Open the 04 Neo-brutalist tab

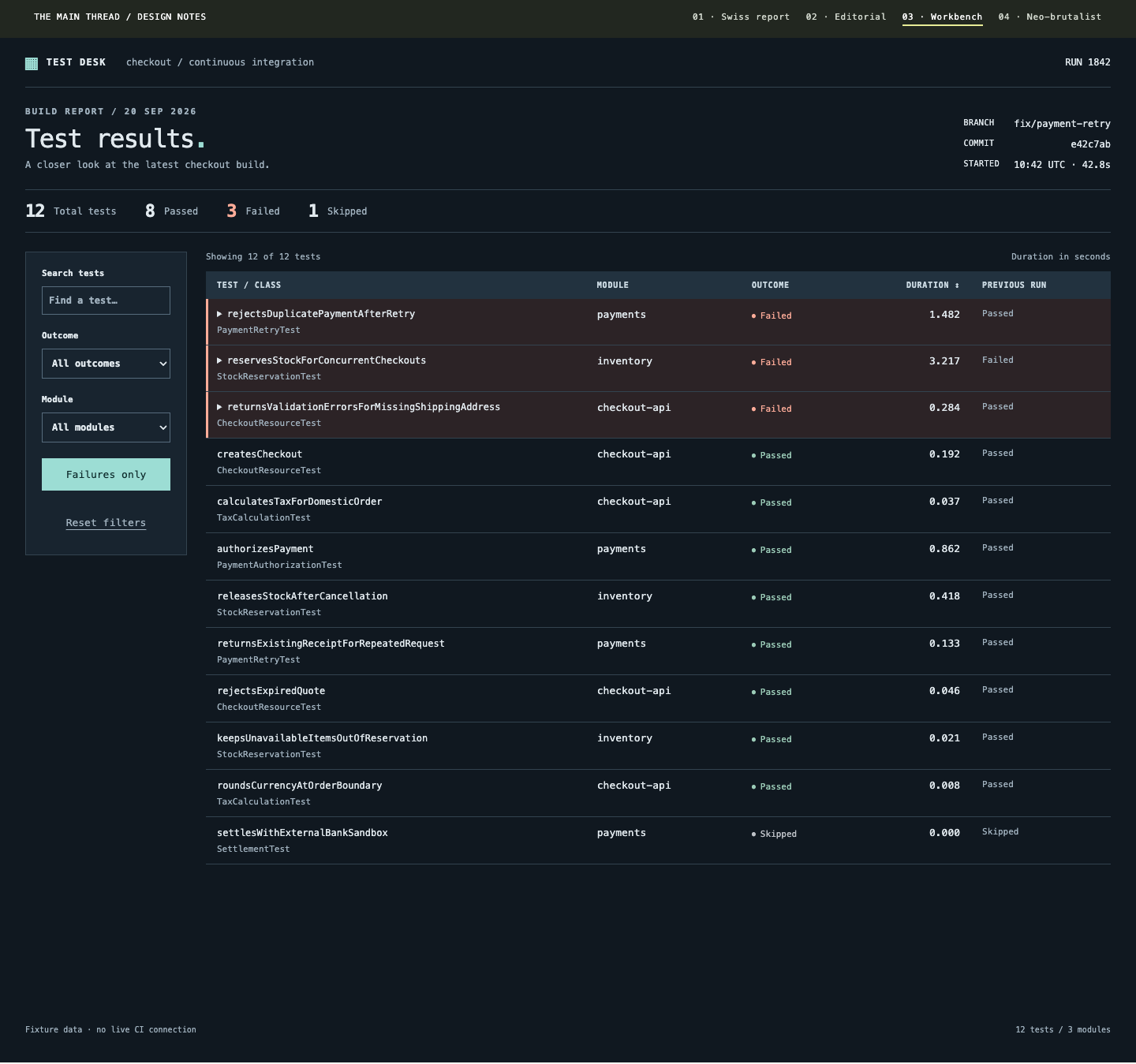(x=1049, y=17)
